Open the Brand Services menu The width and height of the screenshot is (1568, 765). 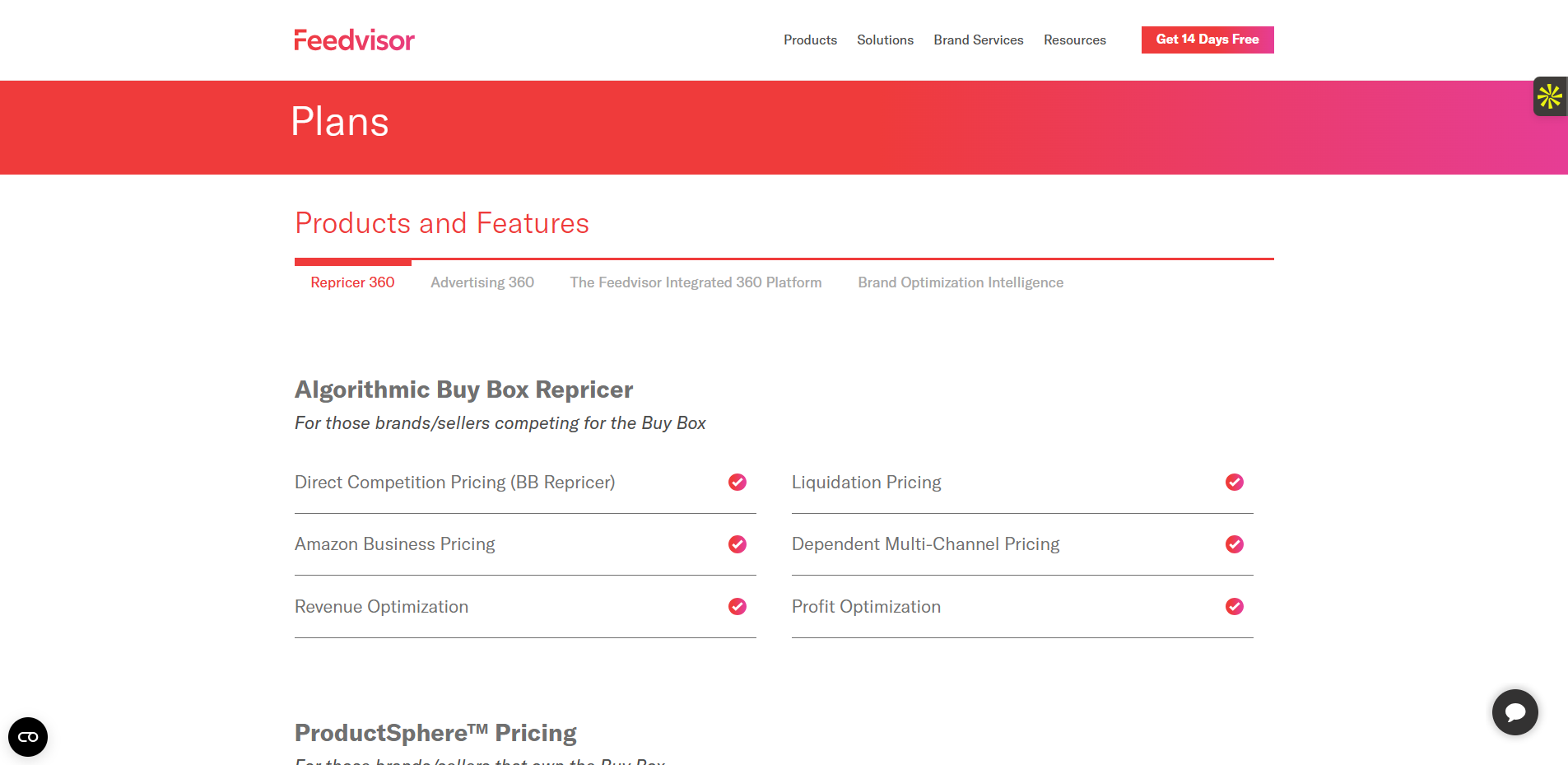tap(979, 40)
